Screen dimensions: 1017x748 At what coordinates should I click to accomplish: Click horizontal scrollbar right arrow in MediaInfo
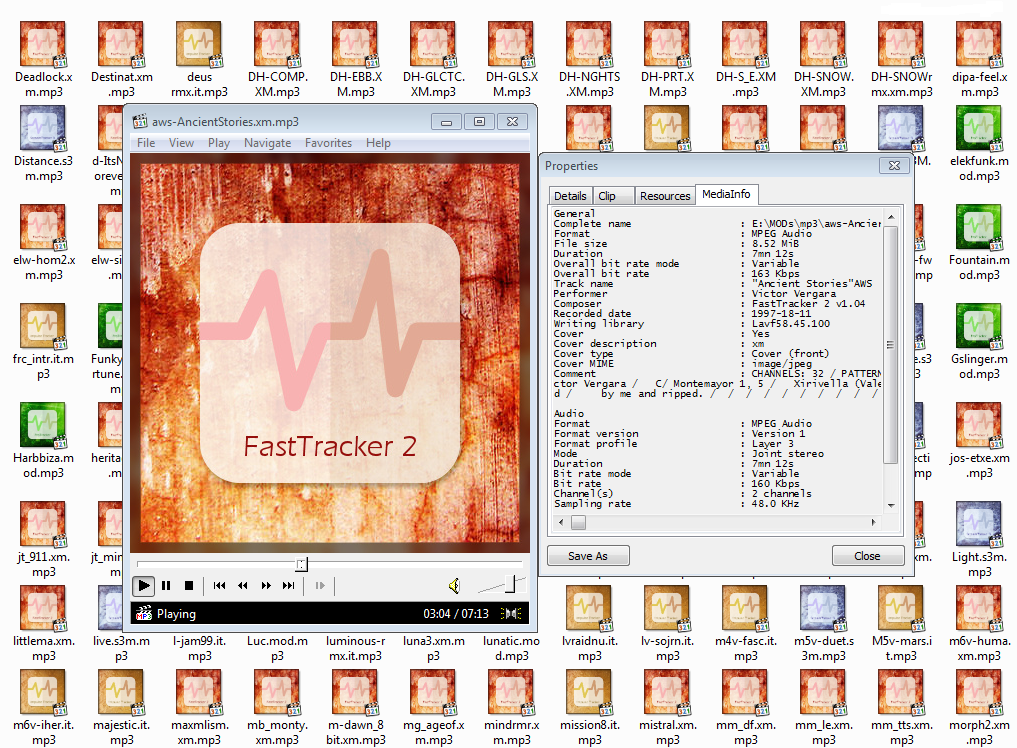coord(874,522)
